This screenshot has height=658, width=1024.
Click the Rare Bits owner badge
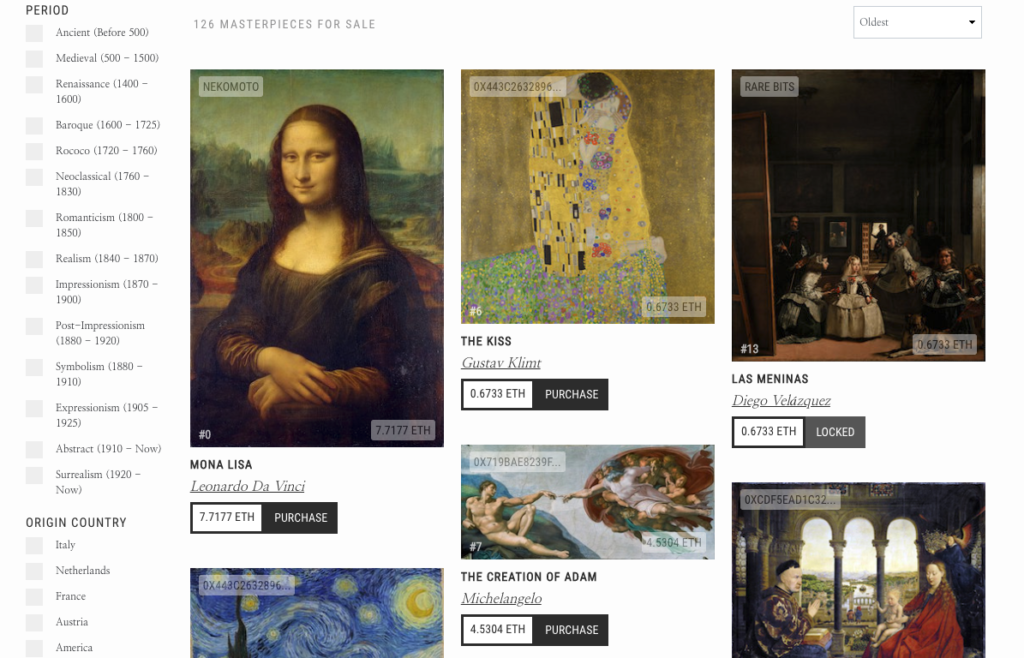coord(769,87)
